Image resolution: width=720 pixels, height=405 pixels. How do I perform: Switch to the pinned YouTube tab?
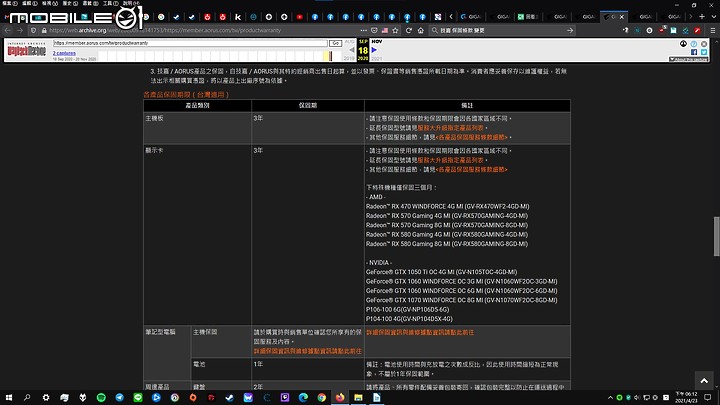pos(299,17)
